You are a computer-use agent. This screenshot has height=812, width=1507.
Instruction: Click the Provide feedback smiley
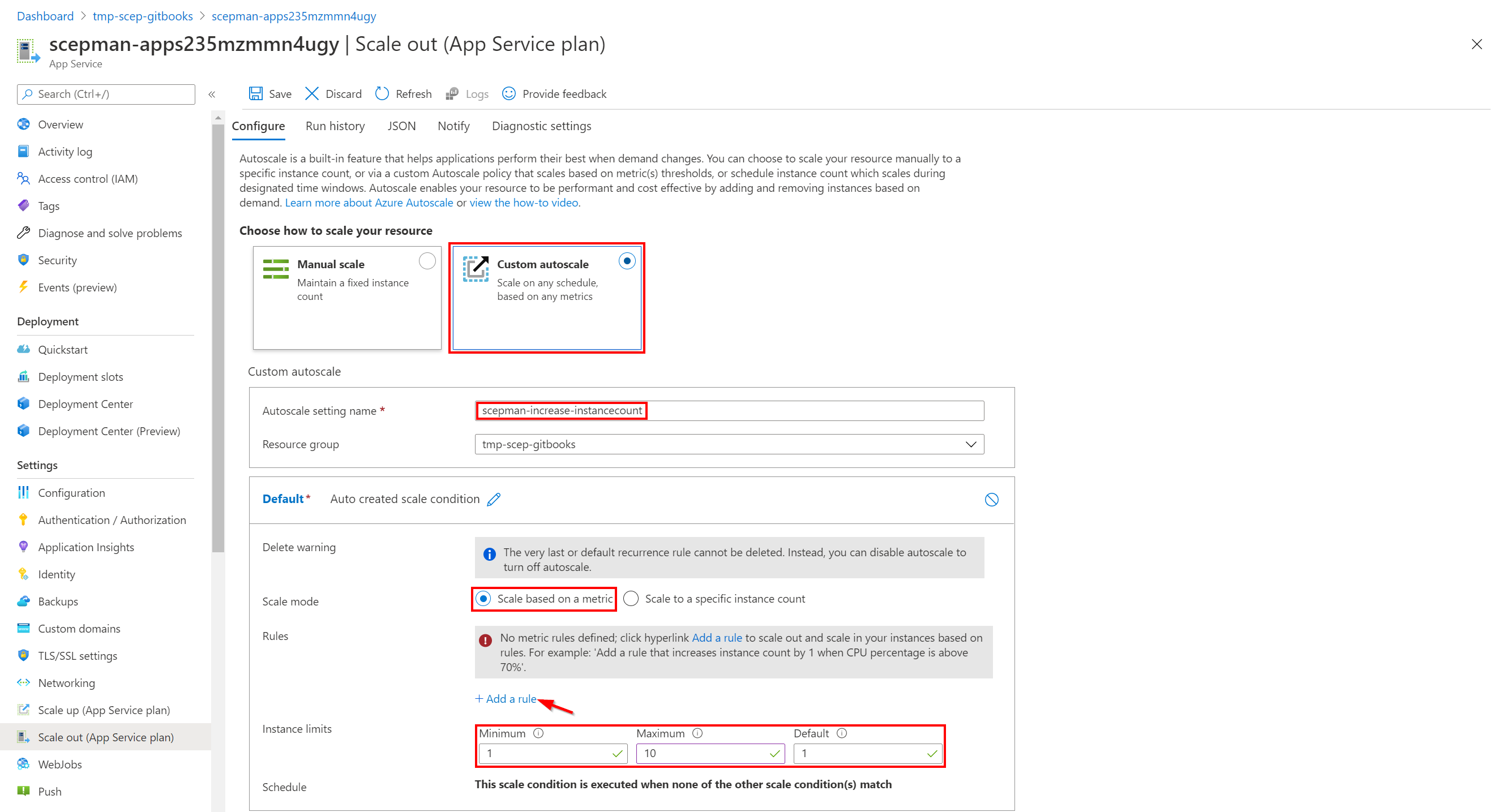[508, 94]
